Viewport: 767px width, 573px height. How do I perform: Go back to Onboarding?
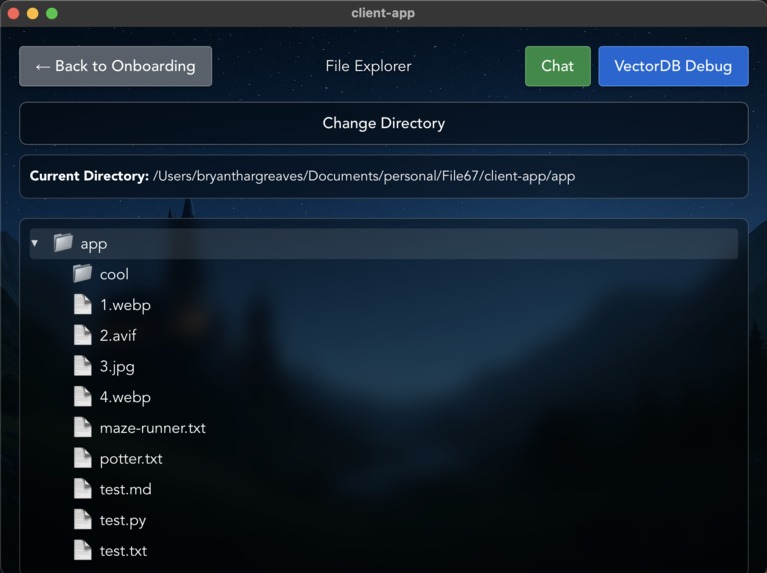pyautogui.click(x=115, y=66)
